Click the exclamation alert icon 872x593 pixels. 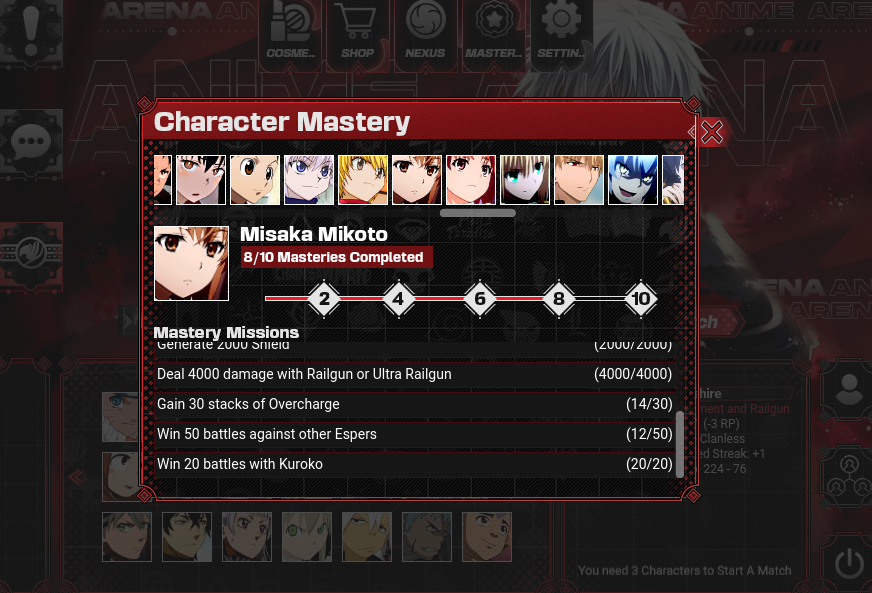coord(31,31)
